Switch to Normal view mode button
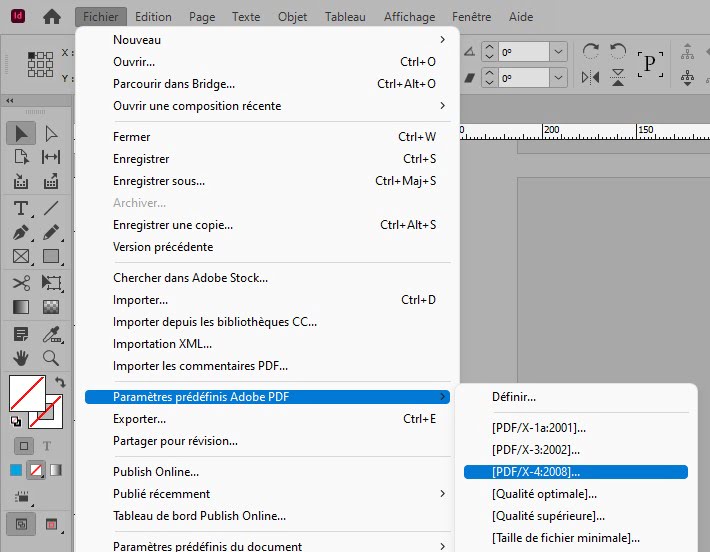 click(x=20, y=522)
